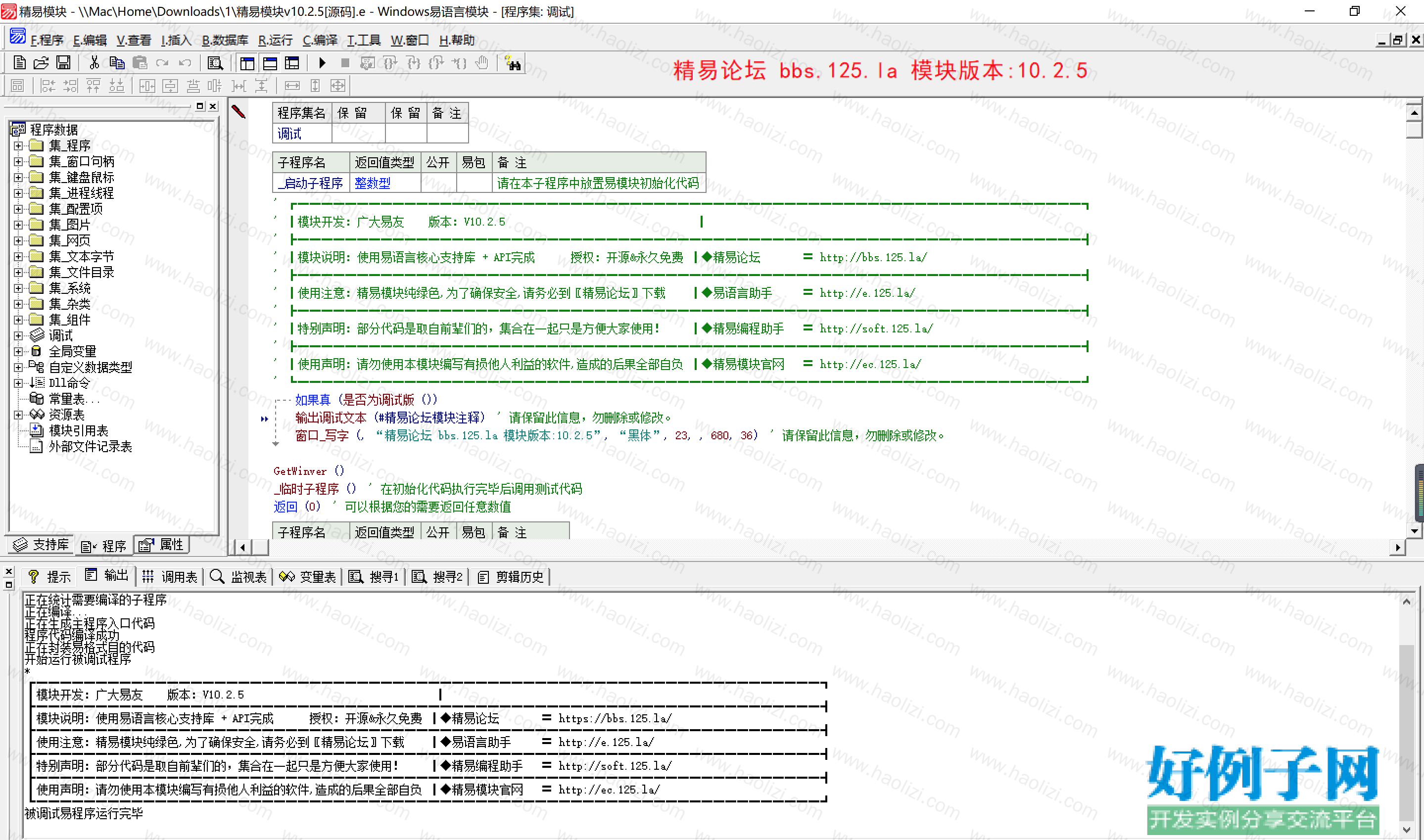This screenshot has height=840, width=1424.
Task: Toggle the bottom status panel view button
Action: 270,63
